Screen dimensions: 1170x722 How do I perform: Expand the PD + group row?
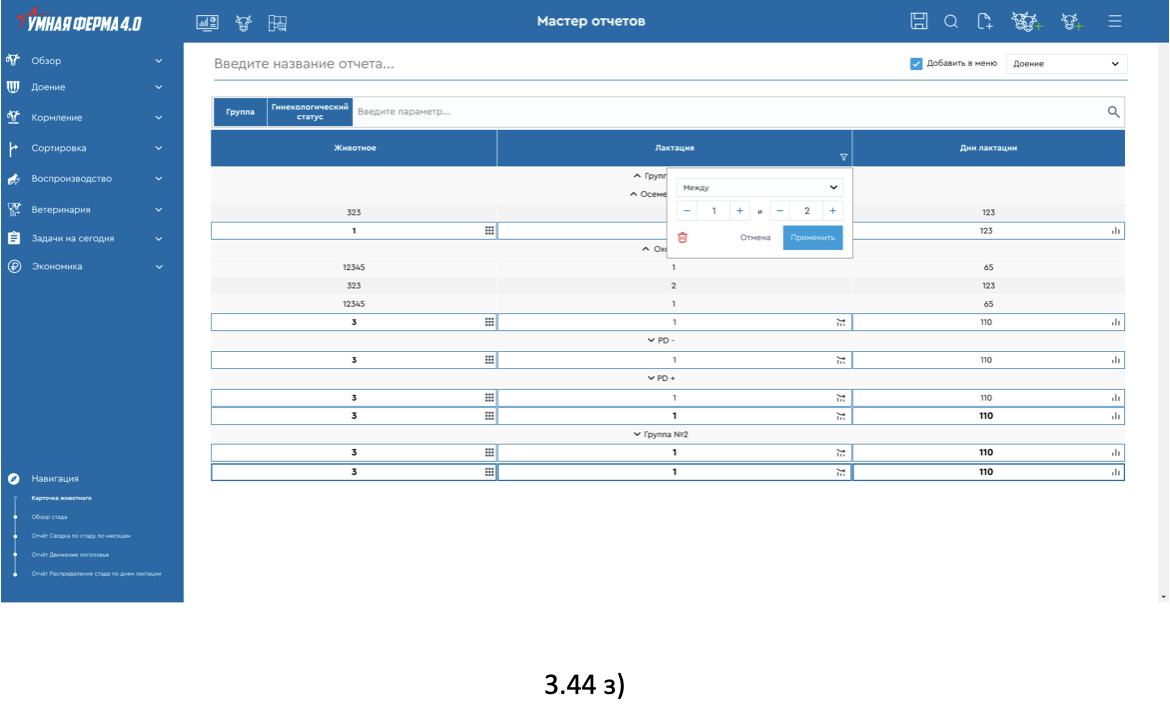[x=651, y=378]
